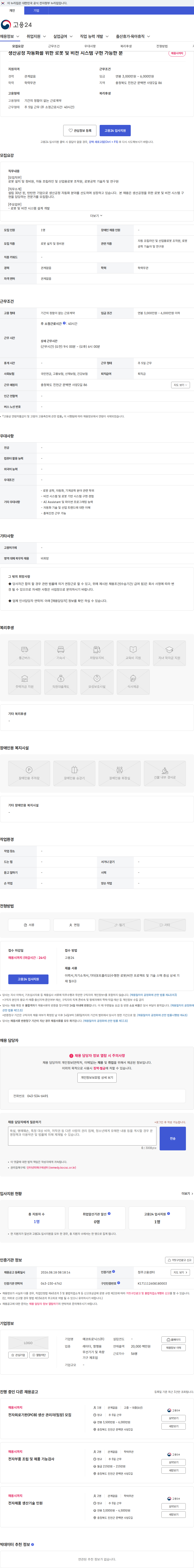Open 지도 보기 dropdown for 청주고용센터

[x=181, y=1272]
